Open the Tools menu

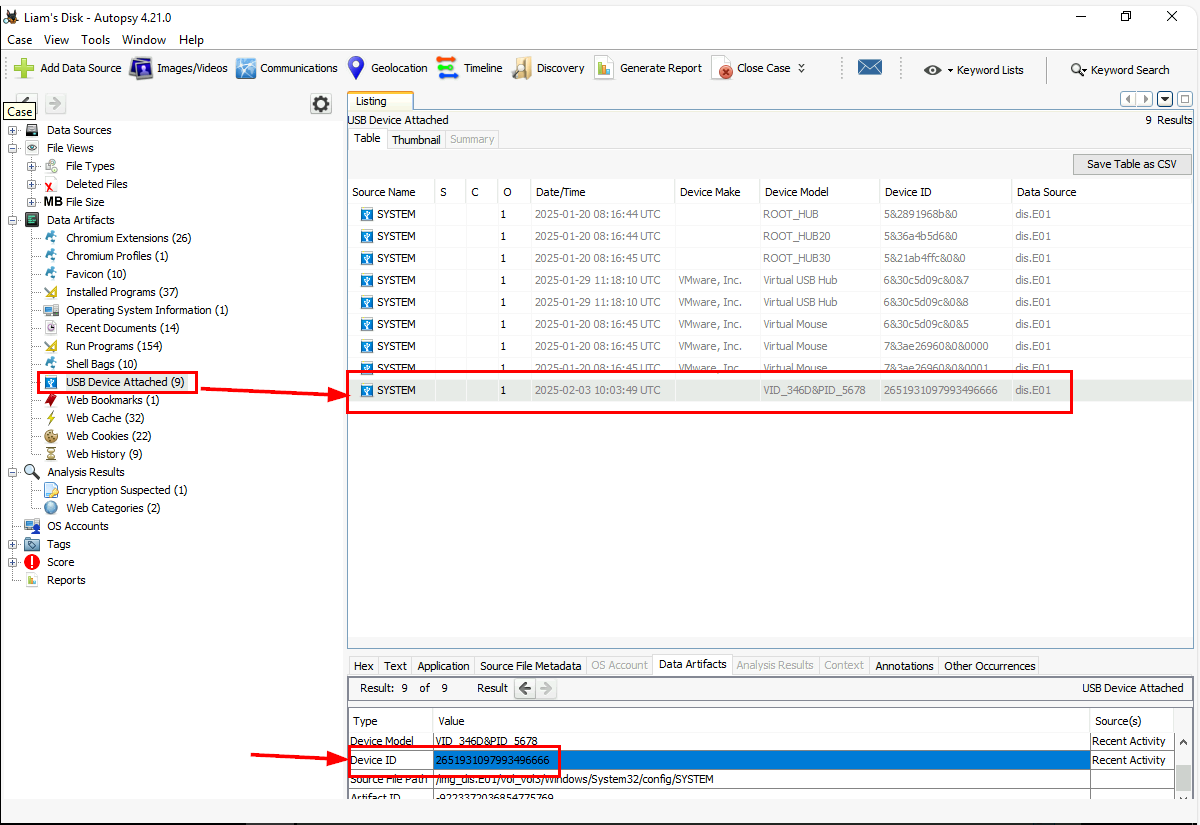pos(96,40)
